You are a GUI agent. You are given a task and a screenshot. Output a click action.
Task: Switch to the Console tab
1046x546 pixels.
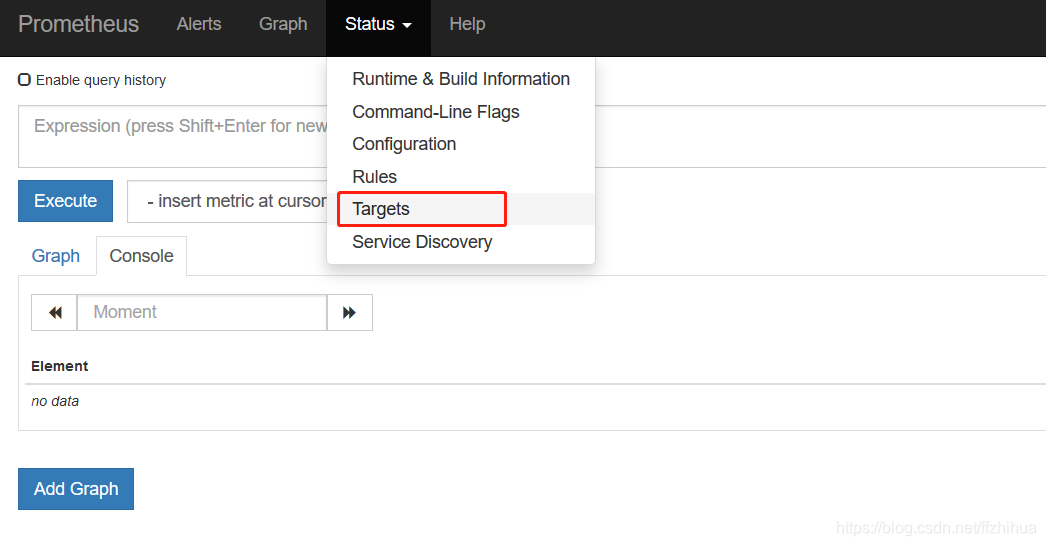coord(141,256)
